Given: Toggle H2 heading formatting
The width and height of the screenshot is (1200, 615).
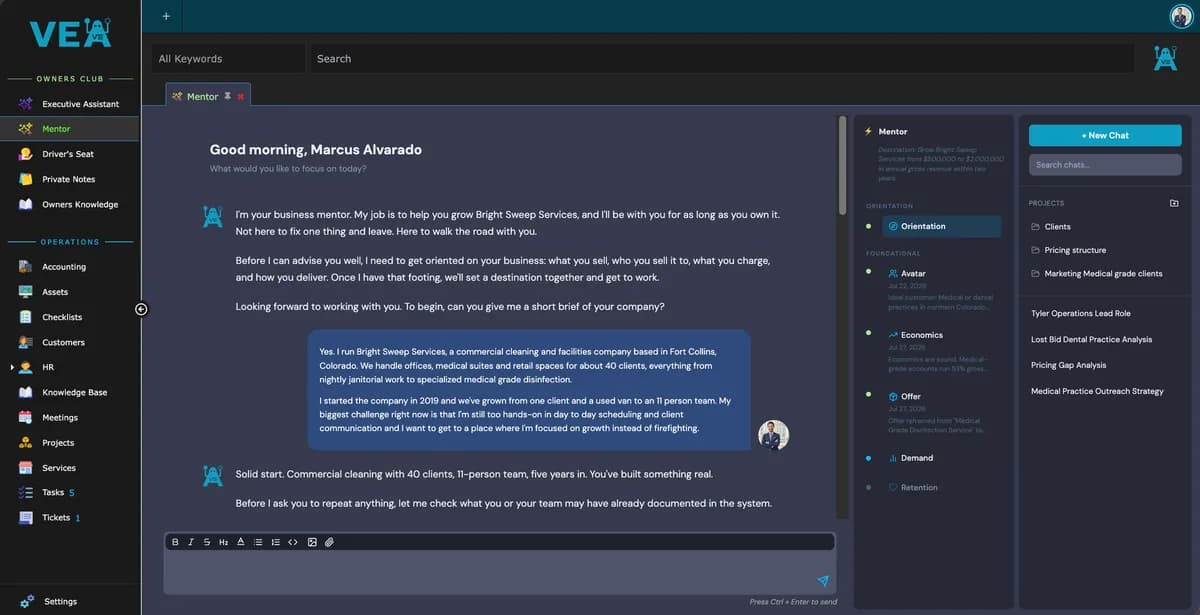Looking at the screenshot, I should (223, 542).
